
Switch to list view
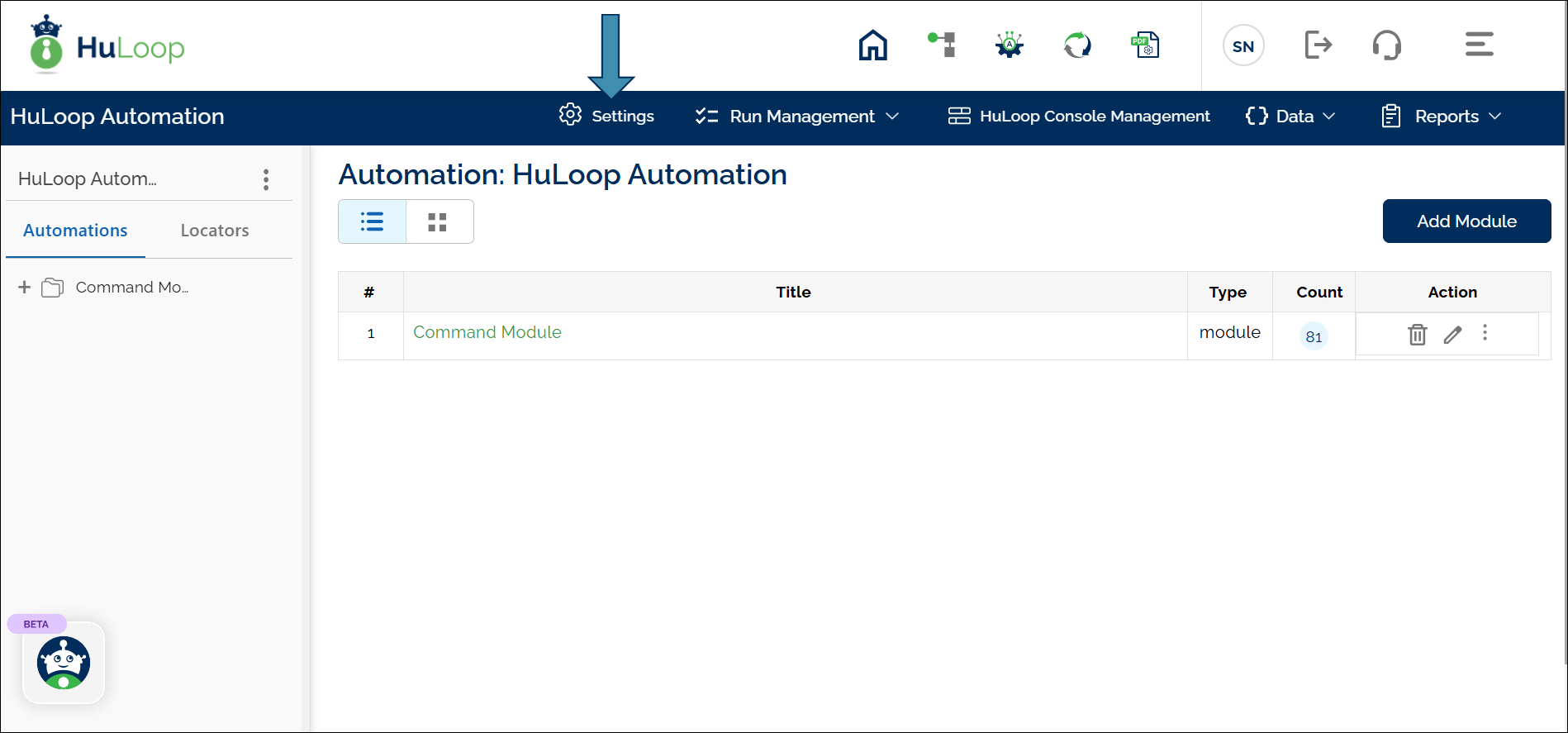372,221
